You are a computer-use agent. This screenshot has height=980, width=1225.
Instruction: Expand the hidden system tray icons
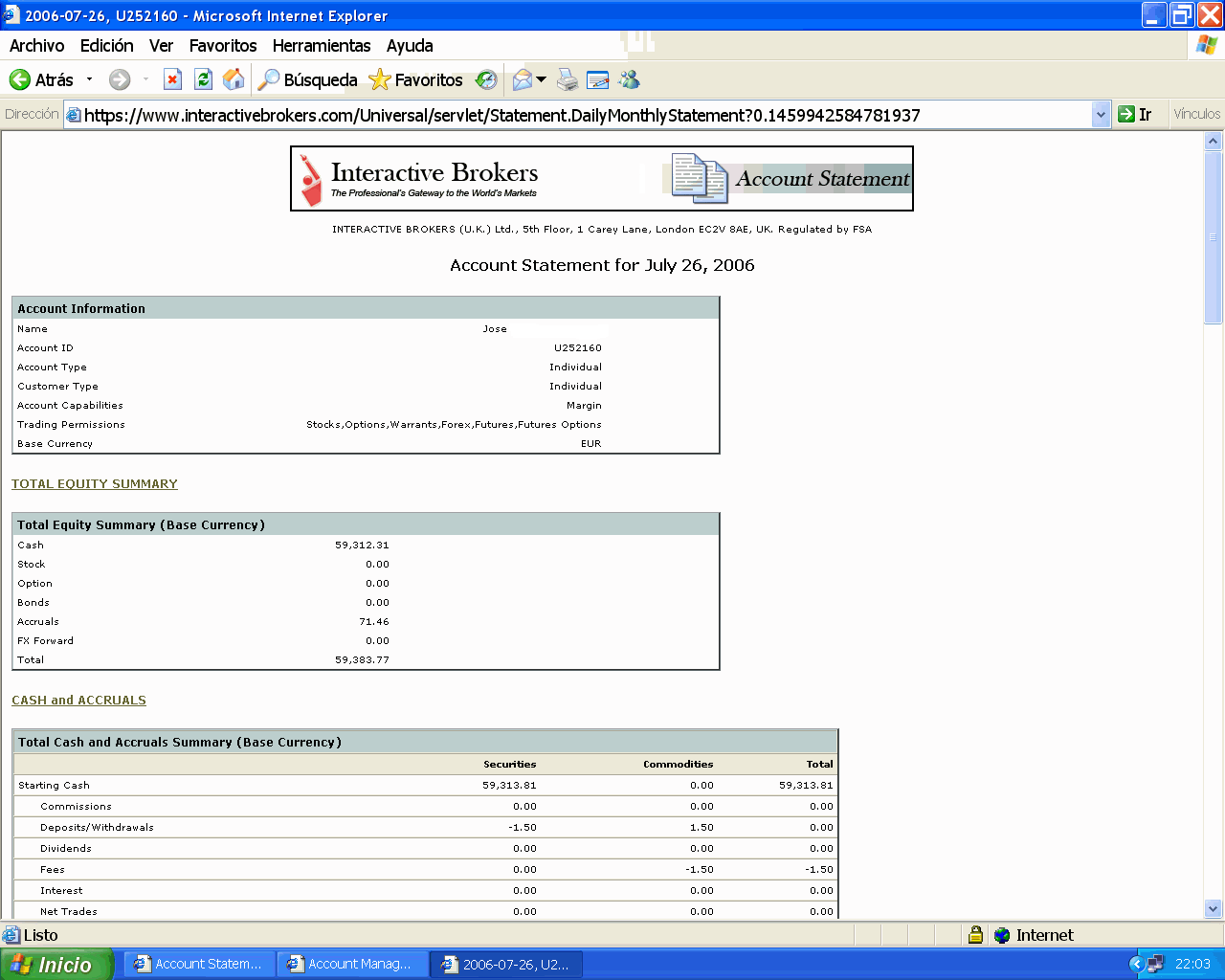(1136, 964)
